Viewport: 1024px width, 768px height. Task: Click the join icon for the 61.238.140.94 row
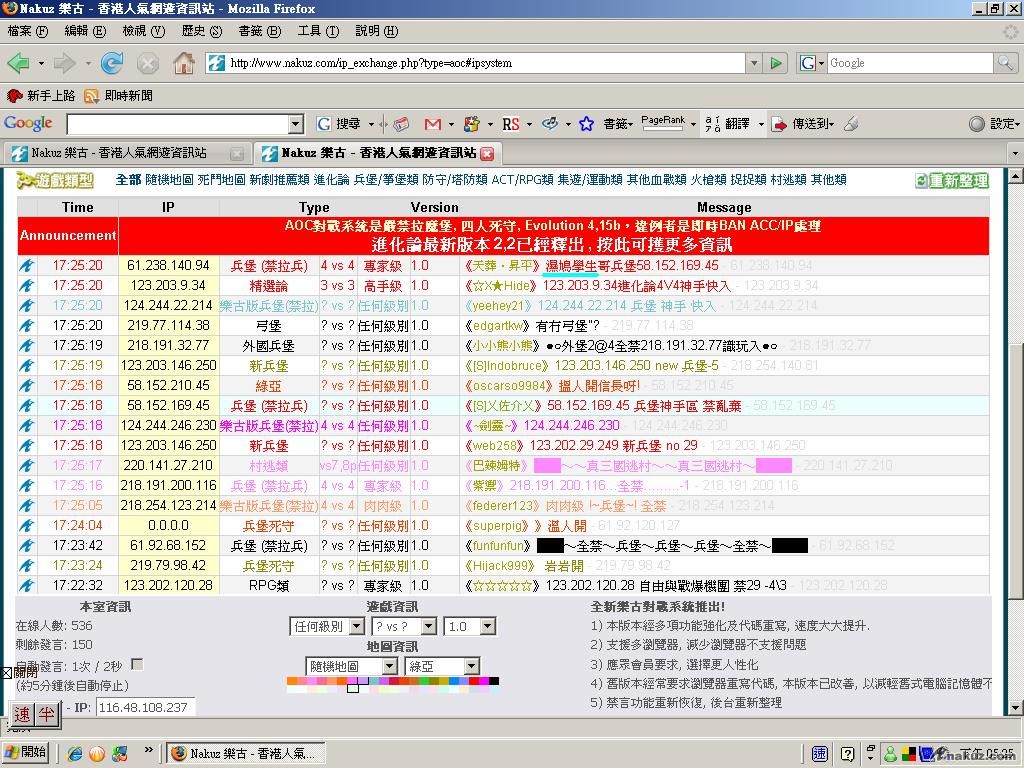point(28,266)
